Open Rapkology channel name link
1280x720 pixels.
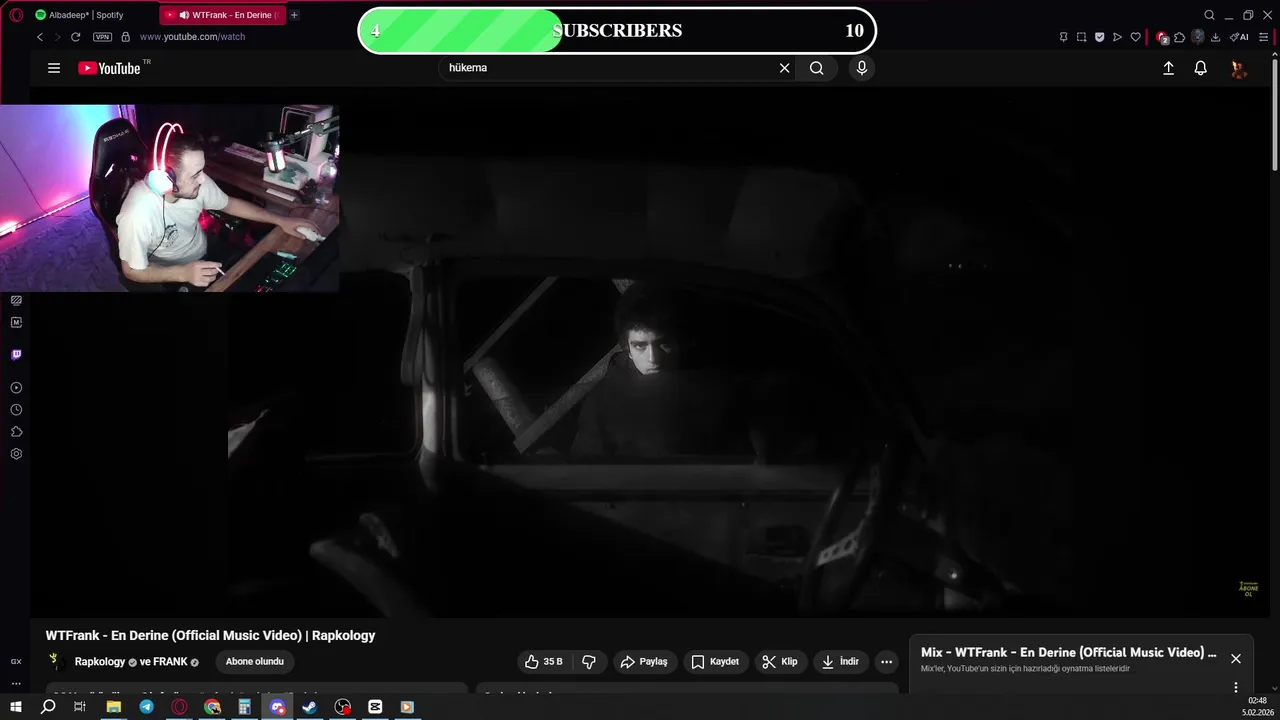100,662
